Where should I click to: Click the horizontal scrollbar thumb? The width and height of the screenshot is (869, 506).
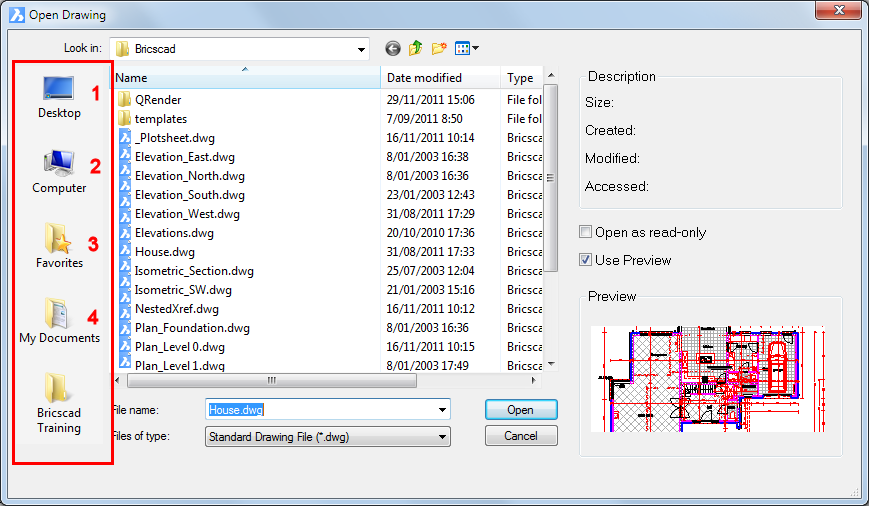(x=272, y=380)
